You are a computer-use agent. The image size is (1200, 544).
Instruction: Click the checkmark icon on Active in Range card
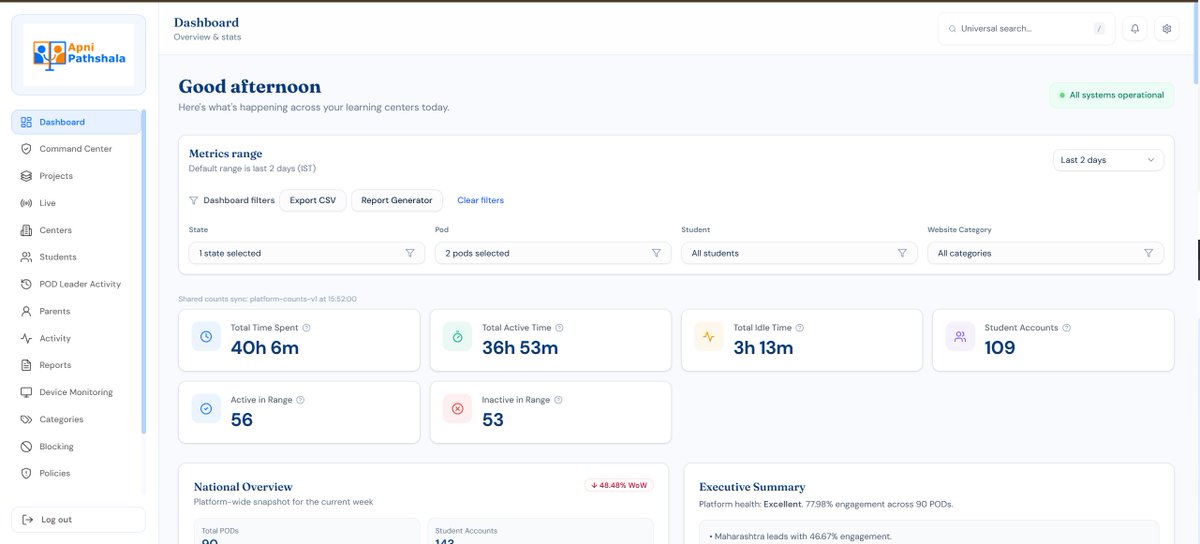coord(206,409)
